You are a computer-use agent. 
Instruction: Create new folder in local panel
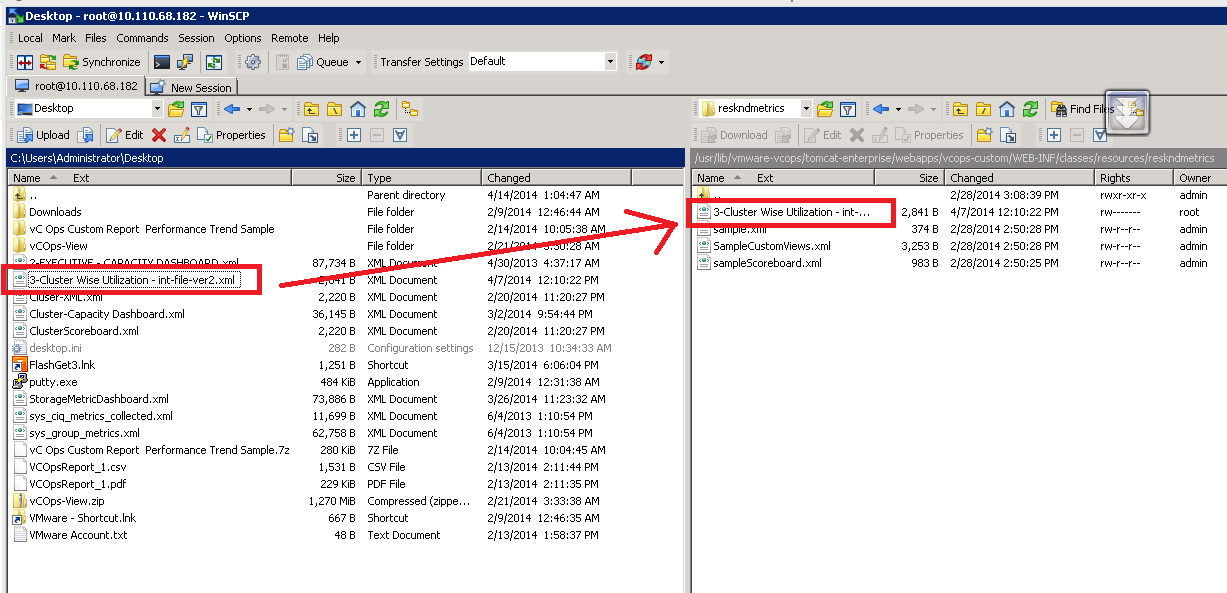[x=286, y=135]
